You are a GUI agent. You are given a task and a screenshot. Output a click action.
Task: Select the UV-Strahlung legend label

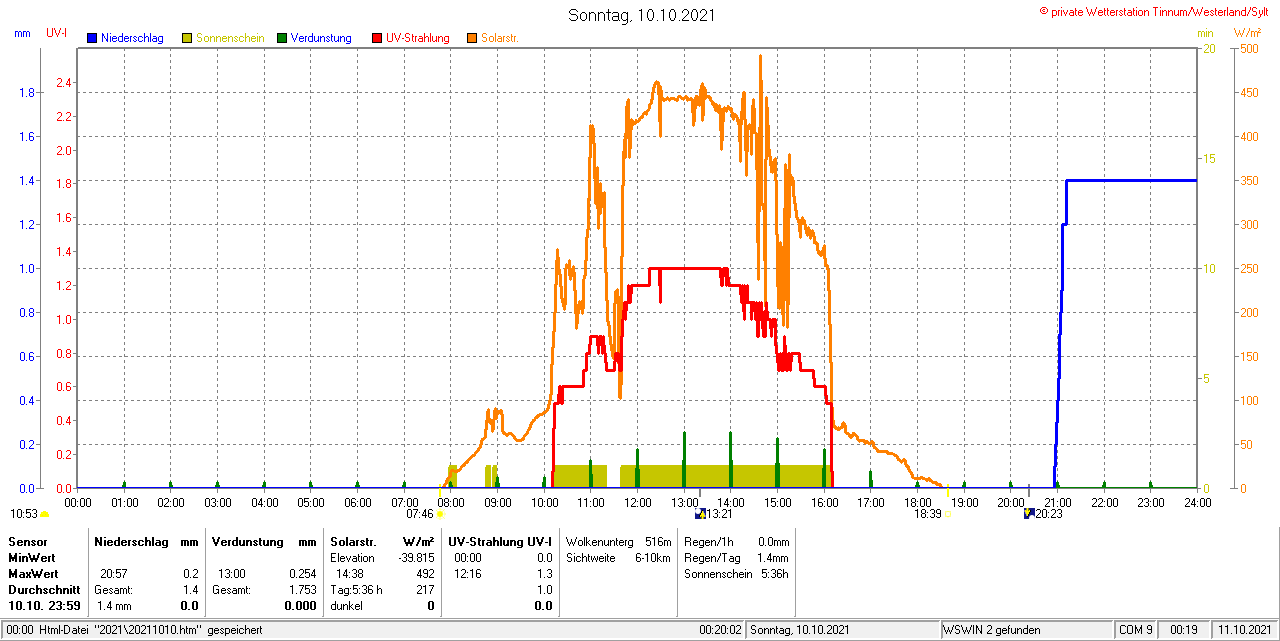coord(419,38)
